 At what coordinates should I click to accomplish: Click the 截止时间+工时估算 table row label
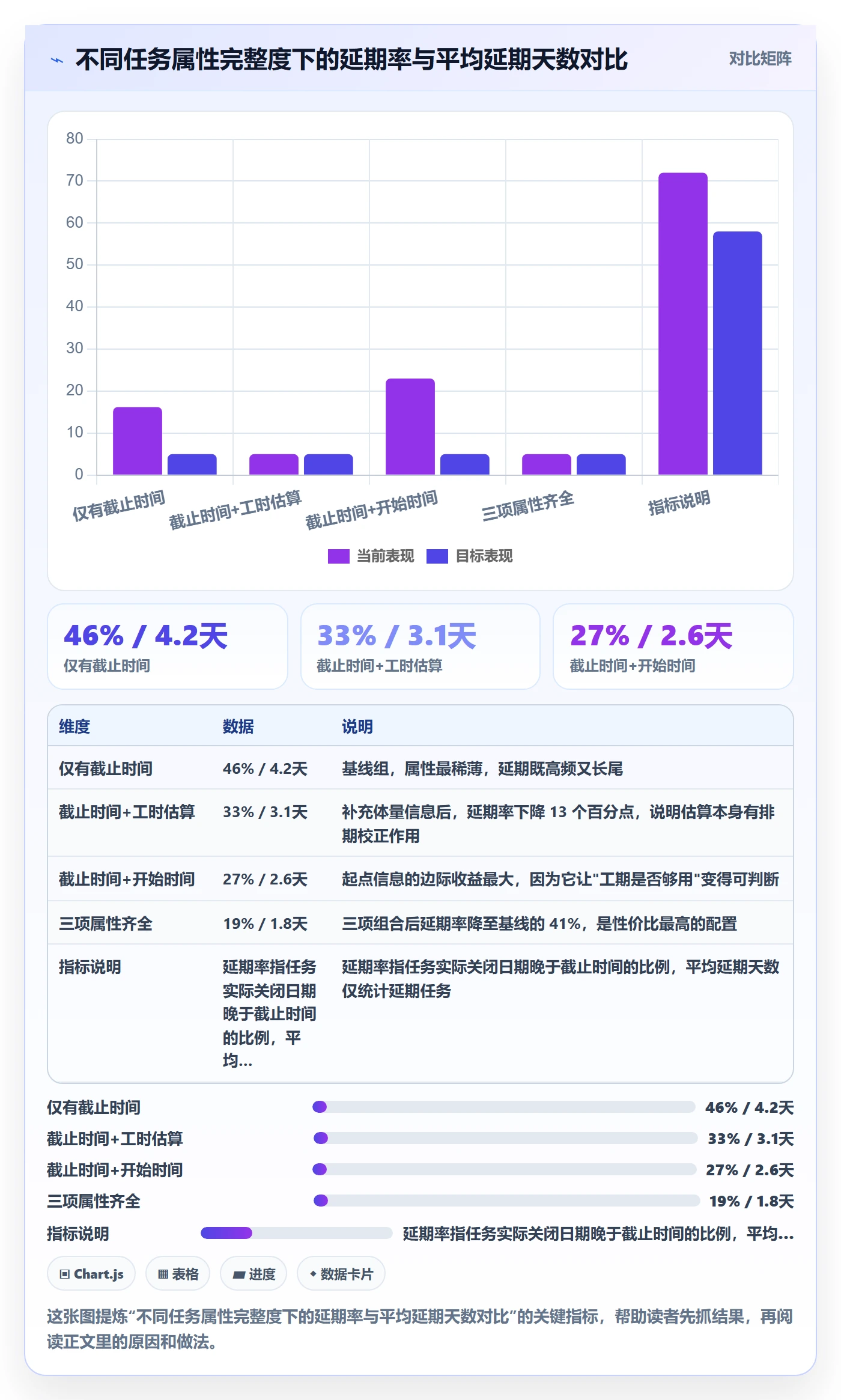(x=127, y=812)
